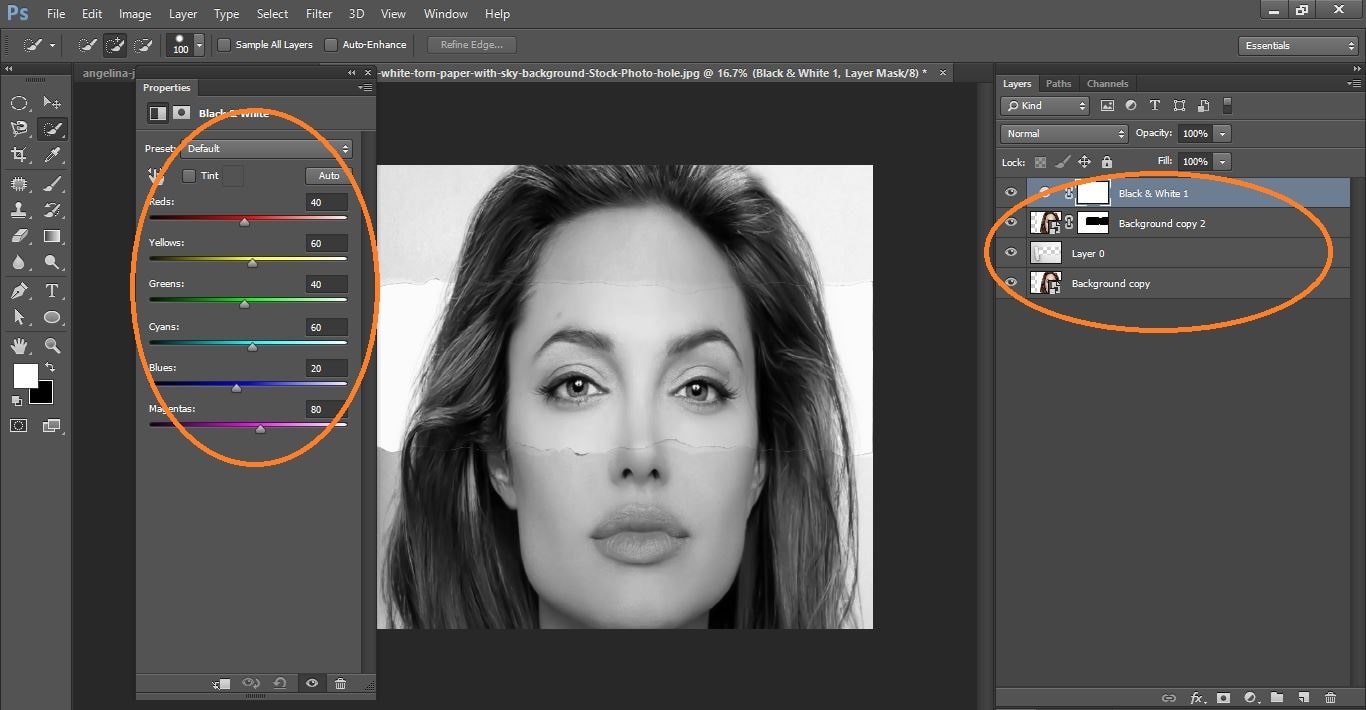Select the Eyedropper tool

[x=52, y=155]
